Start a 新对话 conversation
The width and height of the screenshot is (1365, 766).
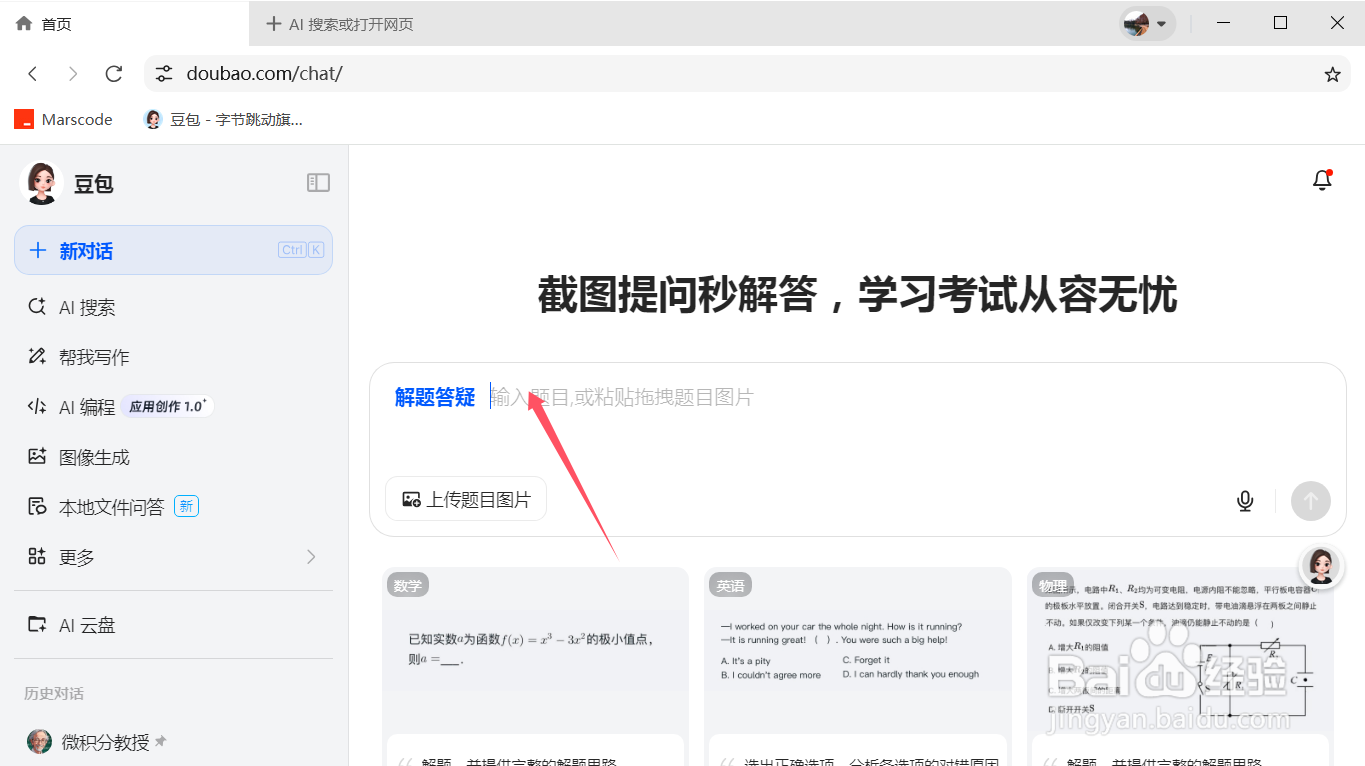click(173, 250)
